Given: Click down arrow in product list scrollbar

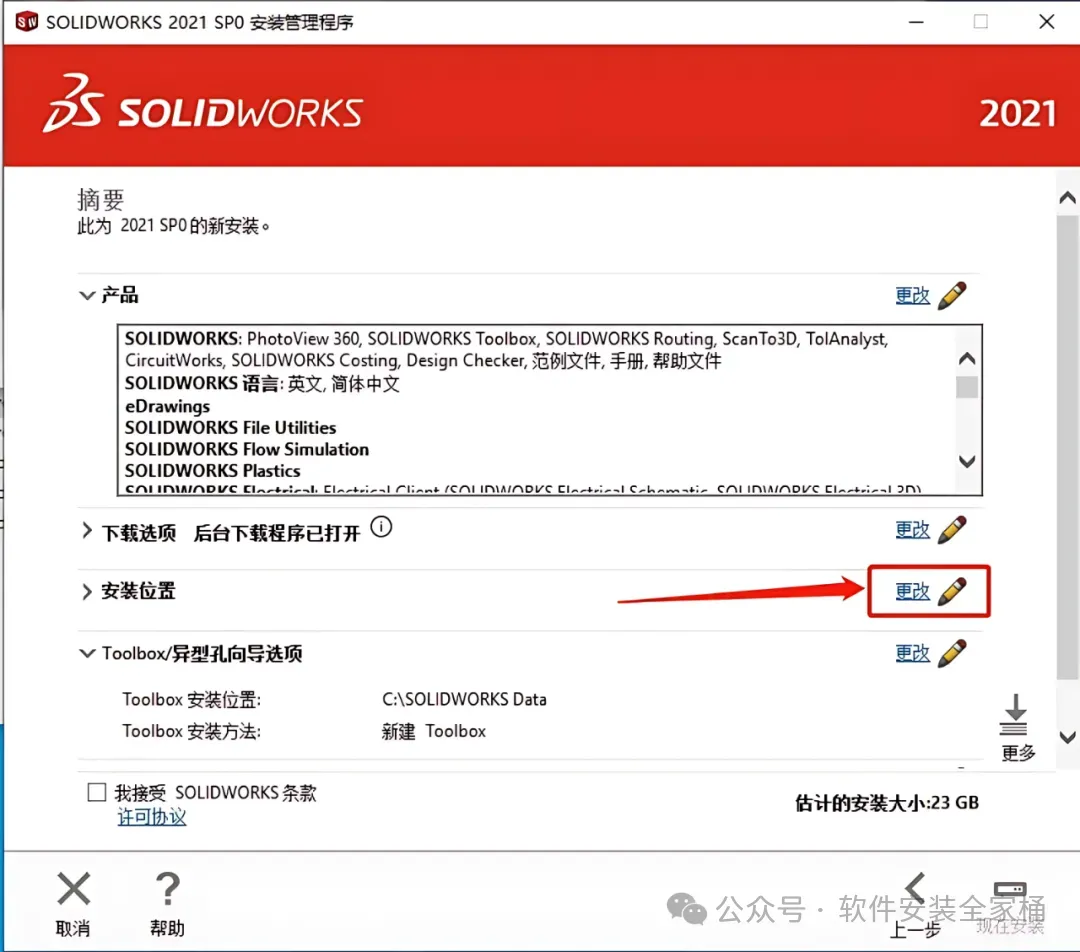Looking at the screenshot, I should point(967,461).
